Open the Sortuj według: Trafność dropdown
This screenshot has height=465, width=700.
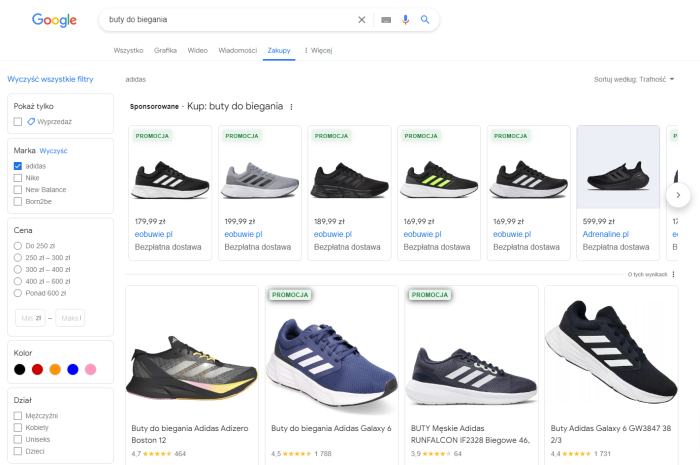pos(633,79)
